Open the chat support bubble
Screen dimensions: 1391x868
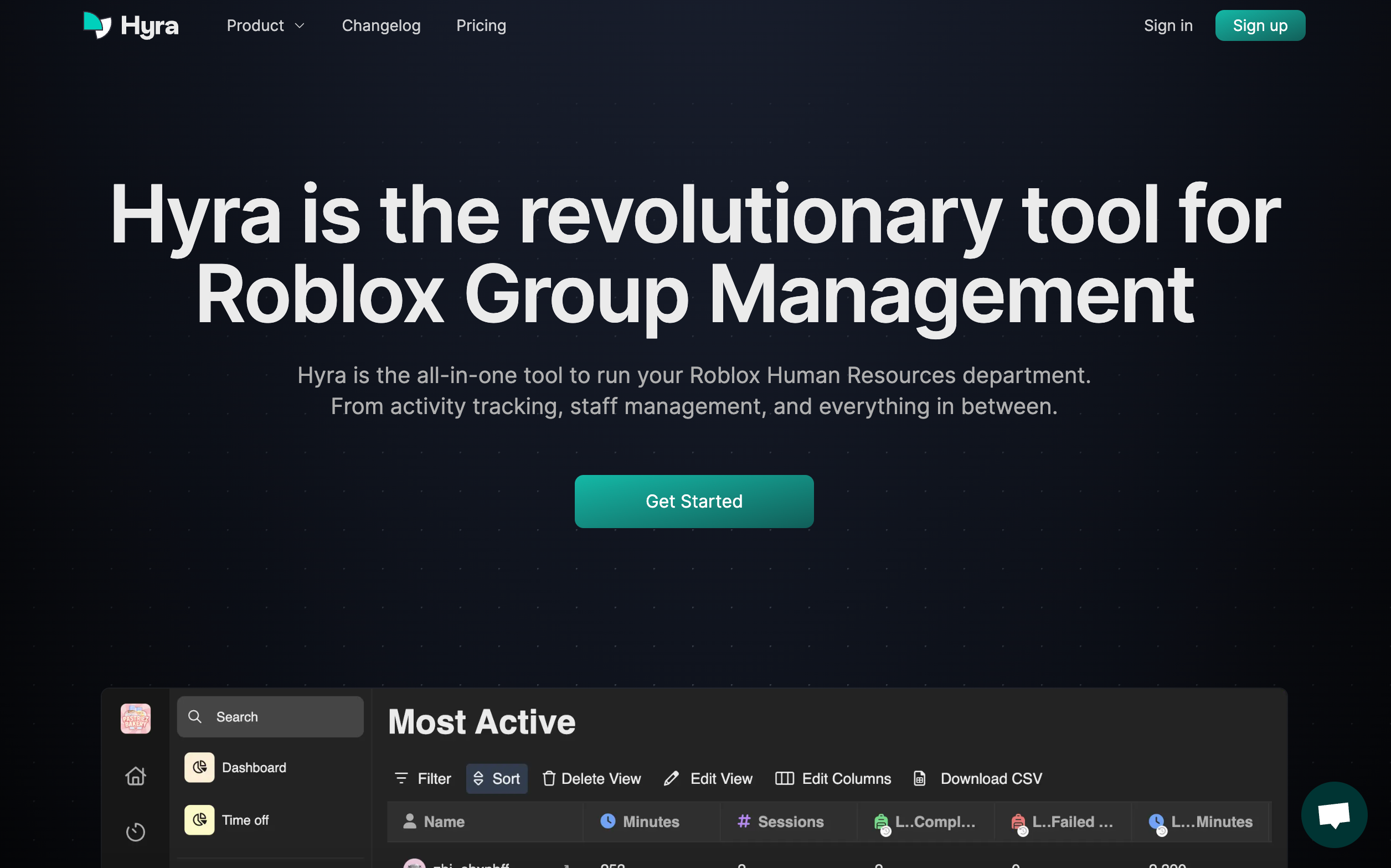[1334, 815]
